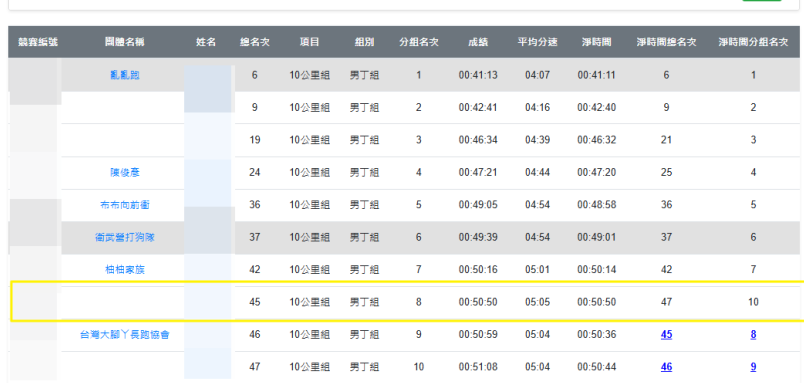Screen dimensions: 804x383
Task: Click the 組別 column header
Action: click(365, 42)
